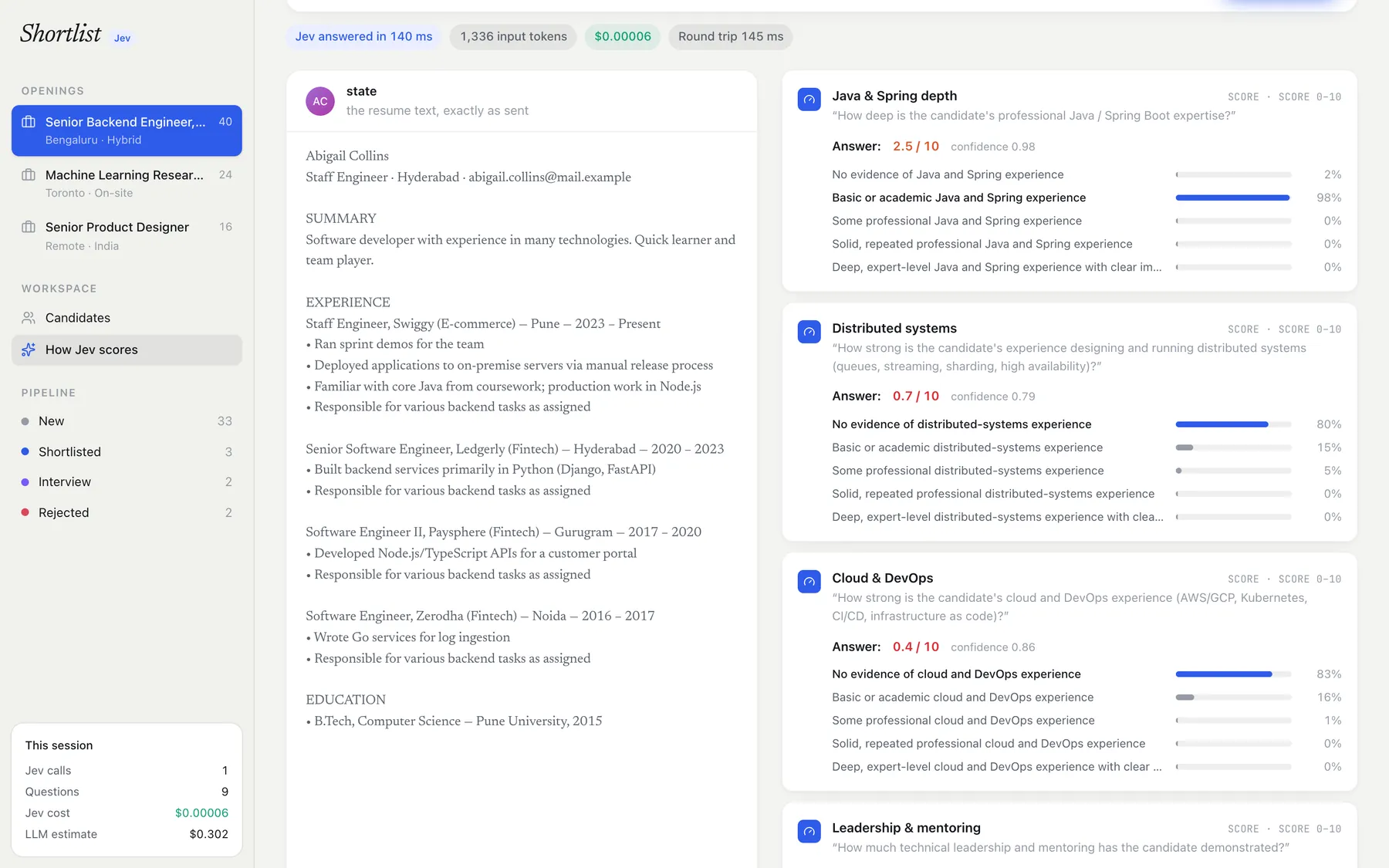Screen dimensions: 1389x868
Task: Show Shortlisted pipeline candidates
Action: click(x=127, y=451)
